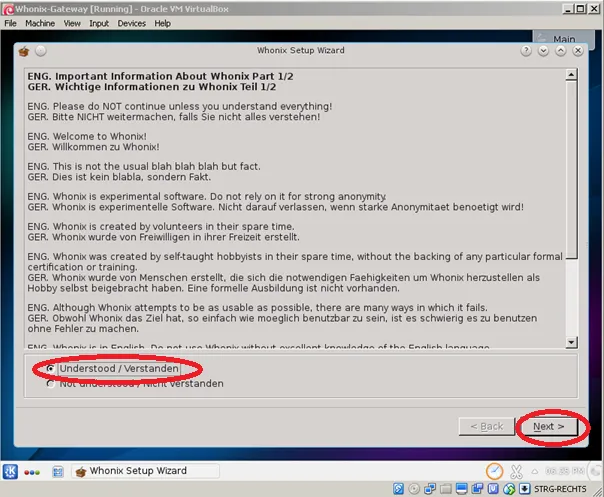The height and width of the screenshot is (497, 604).
Task: Minimize the VirtualBox window
Action: click(x=567, y=8)
